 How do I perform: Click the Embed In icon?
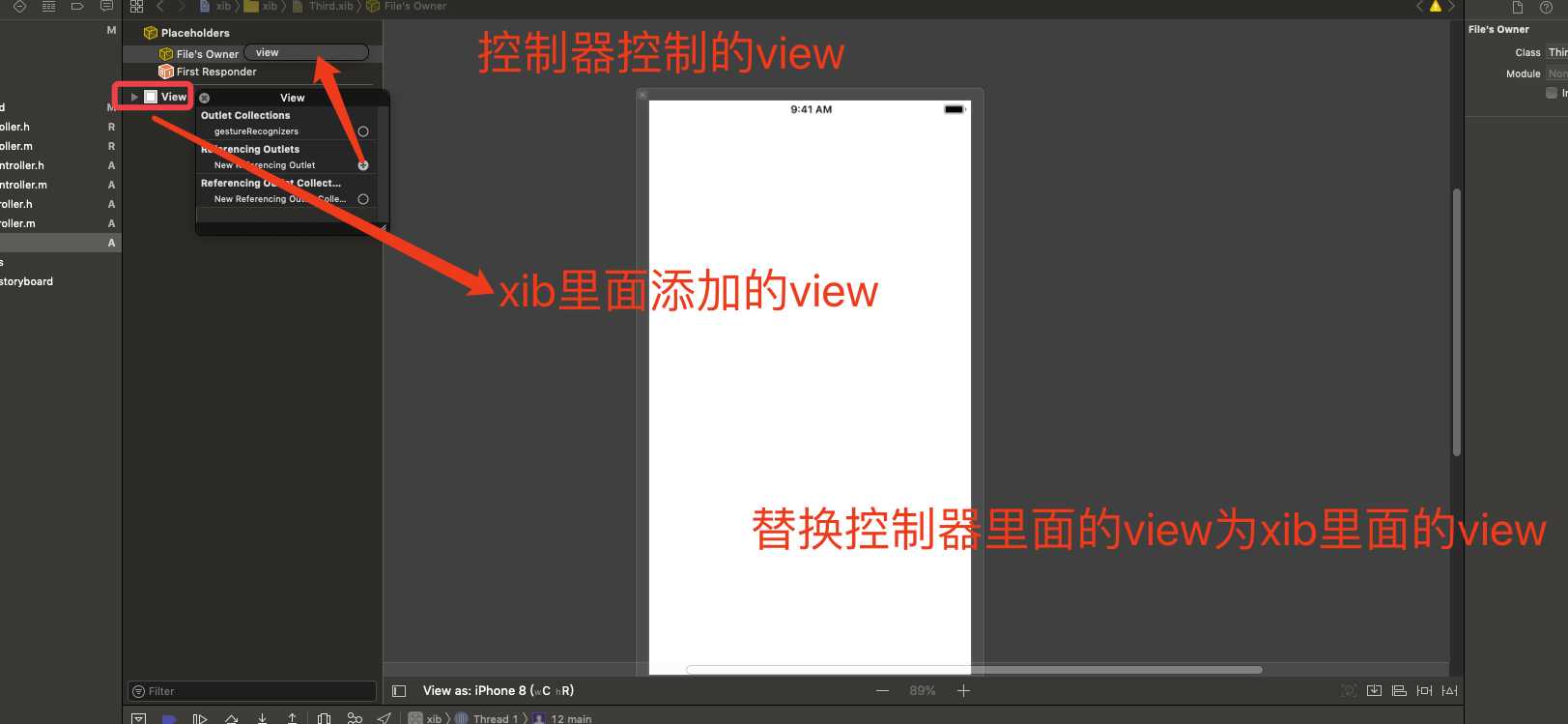(1374, 690)
